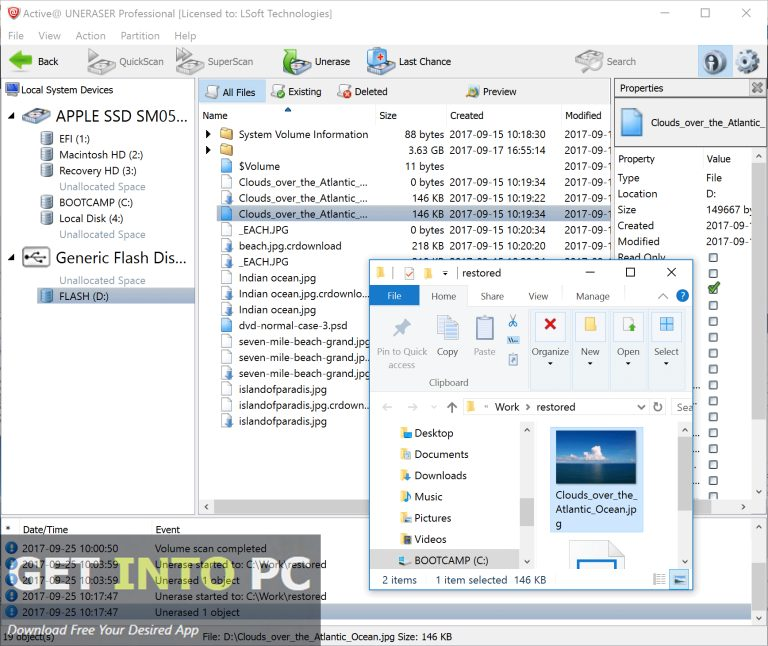Screen dimensions: 768x646
Task: Open the Preview tab
Action: click(x=492, y=92)
